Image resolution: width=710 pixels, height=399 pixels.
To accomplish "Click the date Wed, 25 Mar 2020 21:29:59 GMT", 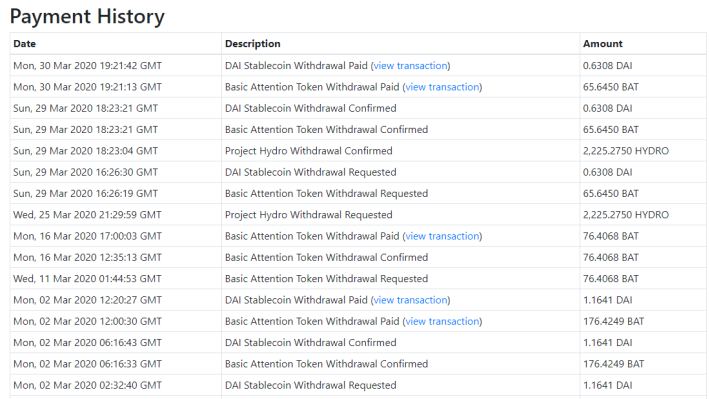I will [x=87, y=215].
